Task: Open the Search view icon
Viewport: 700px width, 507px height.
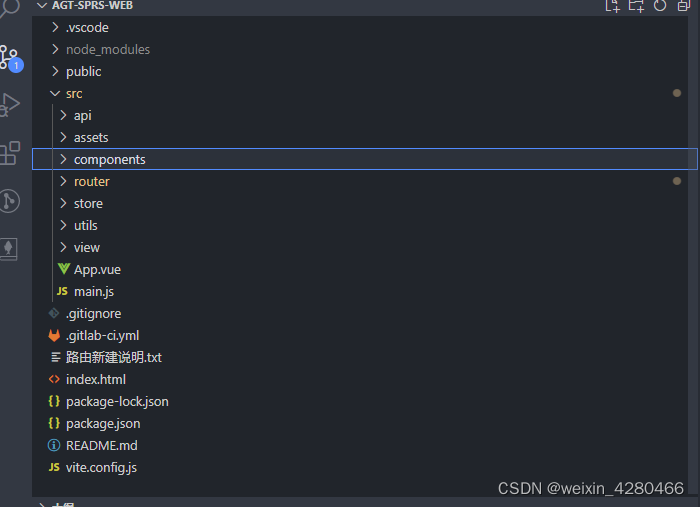Action: click(x=10, y=8)
